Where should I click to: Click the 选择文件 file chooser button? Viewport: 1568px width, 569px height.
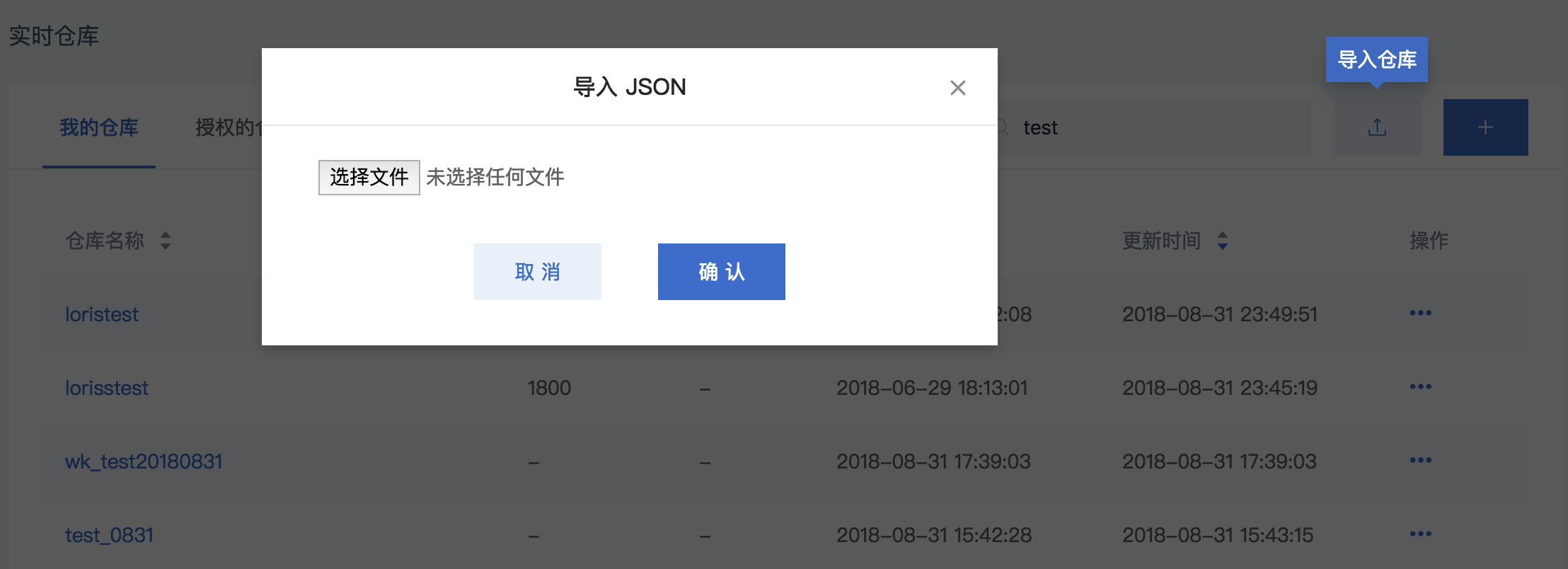click(369, 177)
